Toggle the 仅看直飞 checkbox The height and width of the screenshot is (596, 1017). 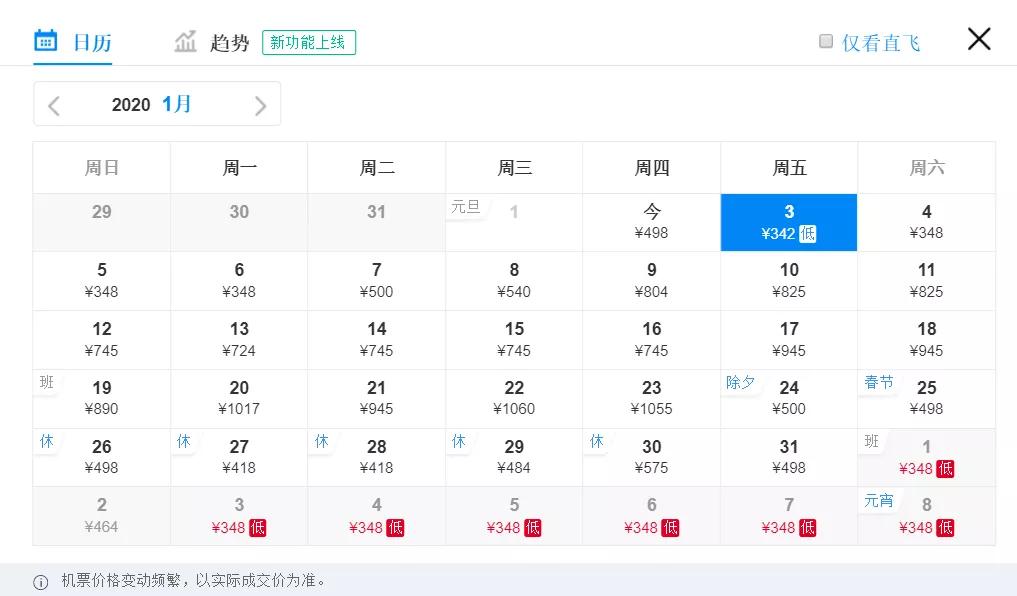(826, 41)
